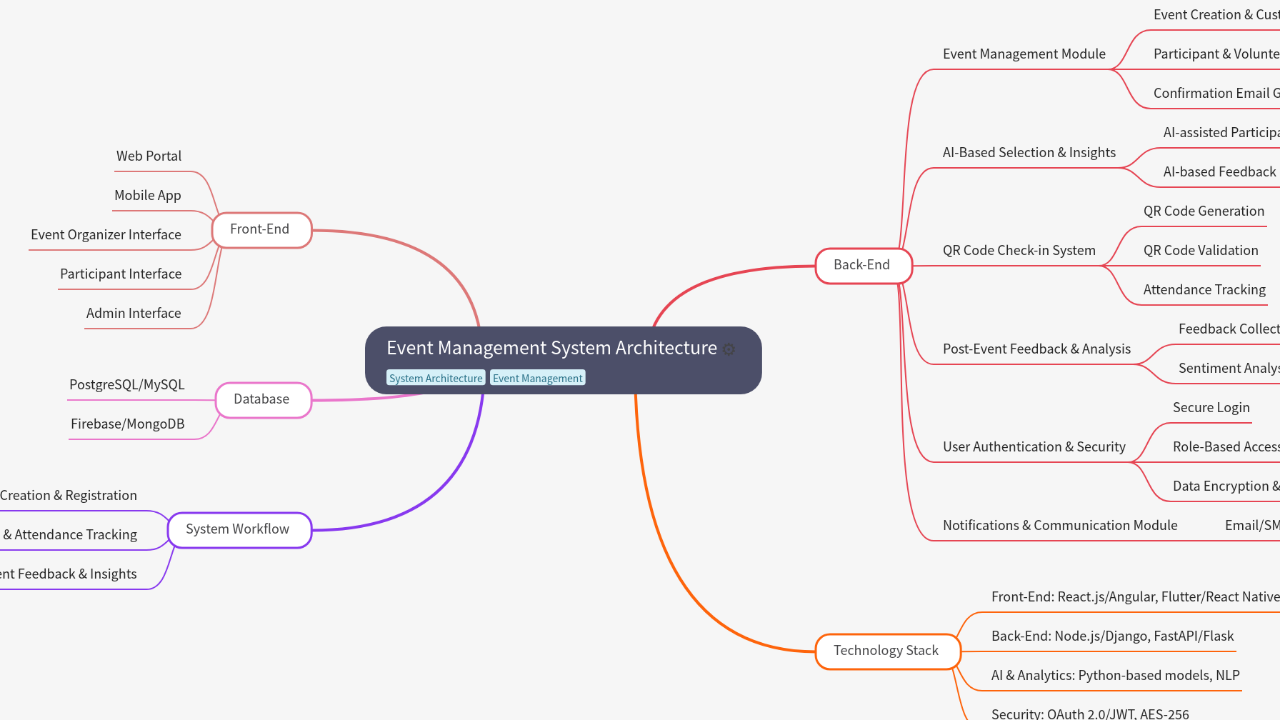
Task: Click the Notifications & Communication Module branch
Action: click(x=1060, y=525)
